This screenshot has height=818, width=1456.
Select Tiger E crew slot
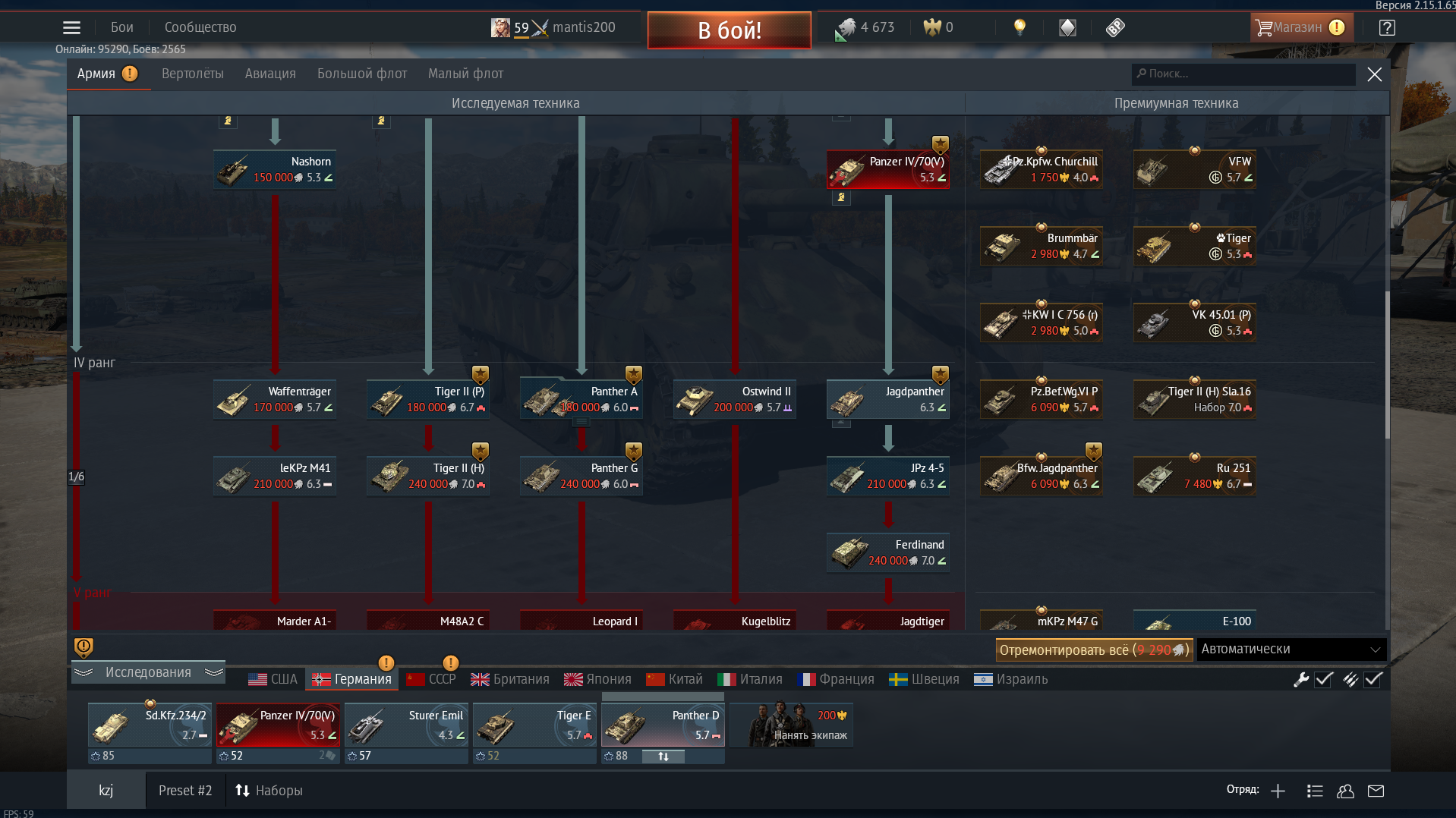(534, 725)
